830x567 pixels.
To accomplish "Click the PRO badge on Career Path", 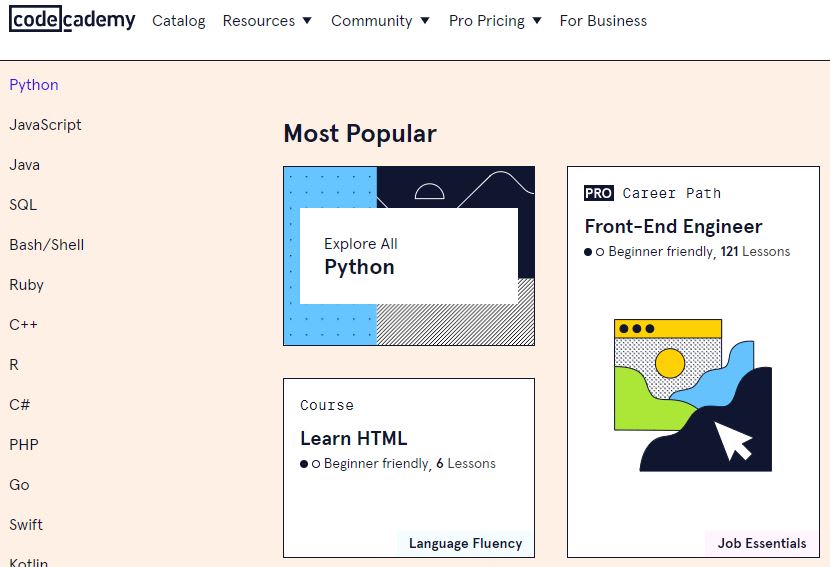I will [x=599, y=193].
